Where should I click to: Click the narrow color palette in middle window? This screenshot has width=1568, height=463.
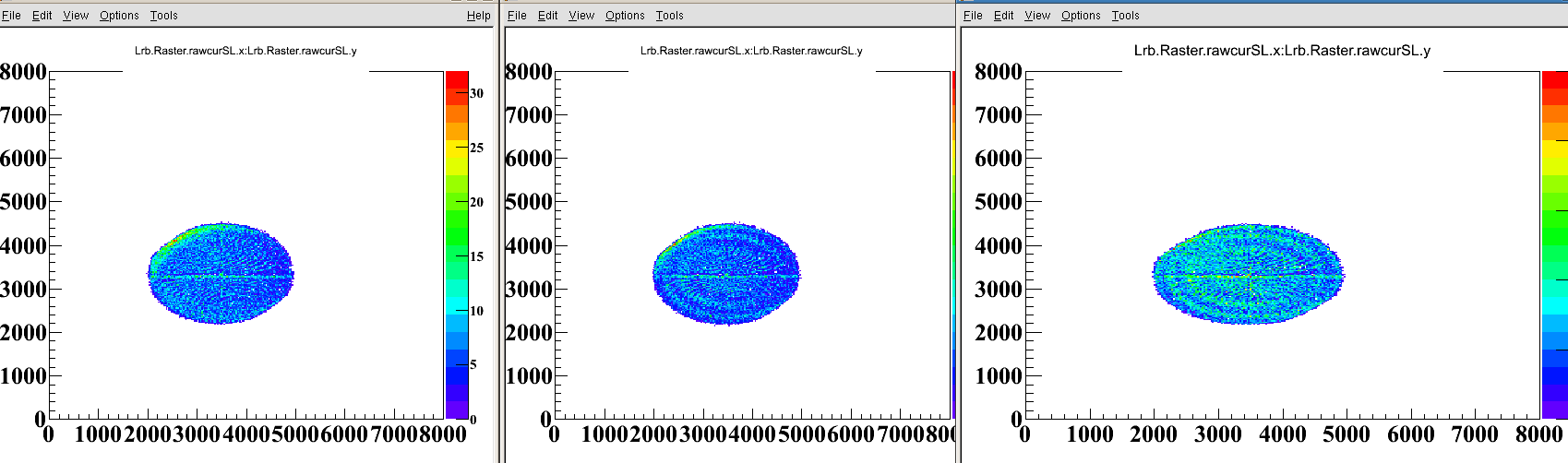click(953, 244)
